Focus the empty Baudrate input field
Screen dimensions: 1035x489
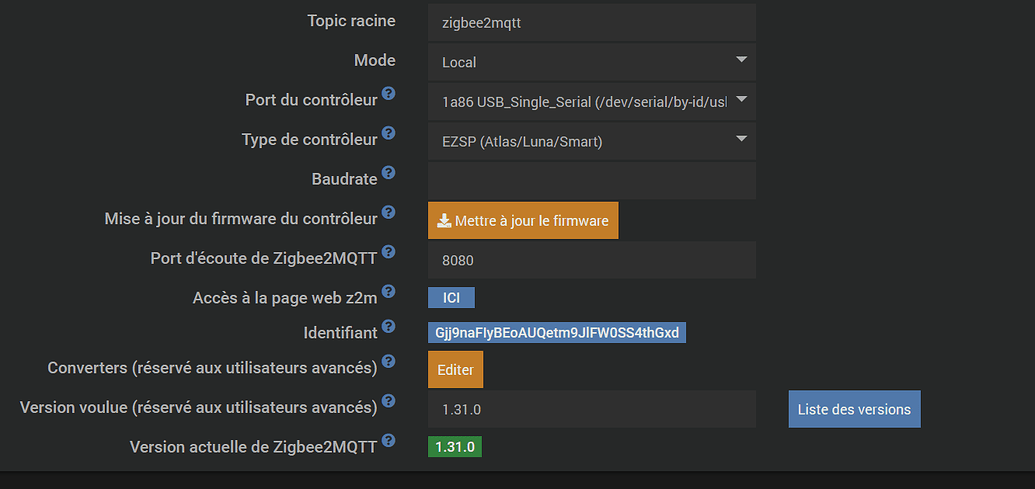point(591,180)
